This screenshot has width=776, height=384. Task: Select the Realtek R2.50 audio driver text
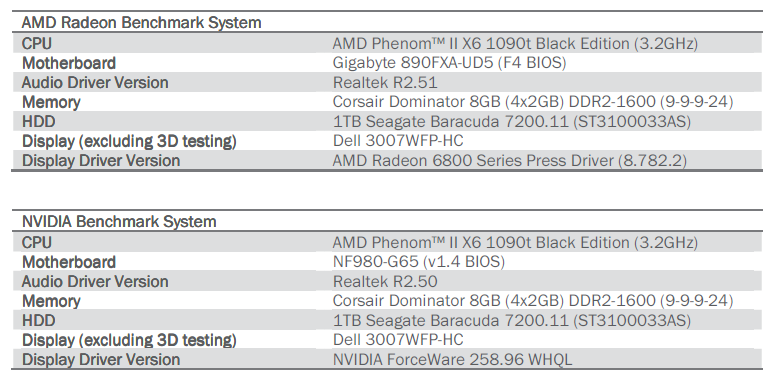coord(385,282)
